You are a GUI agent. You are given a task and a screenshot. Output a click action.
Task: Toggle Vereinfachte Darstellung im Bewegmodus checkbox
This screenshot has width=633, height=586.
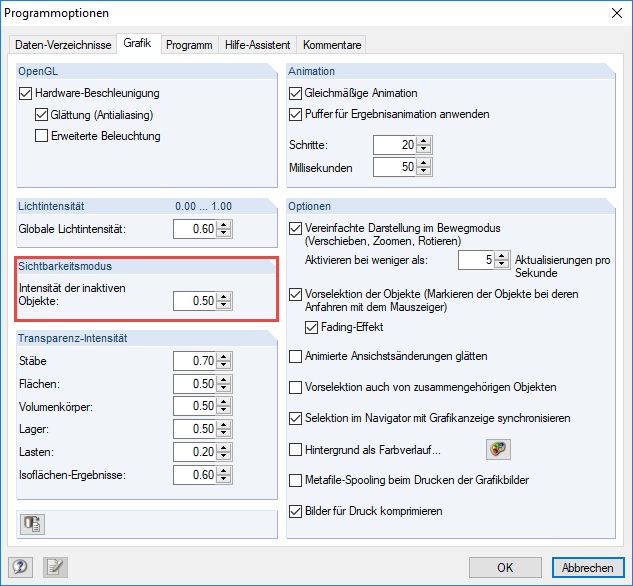296,228
